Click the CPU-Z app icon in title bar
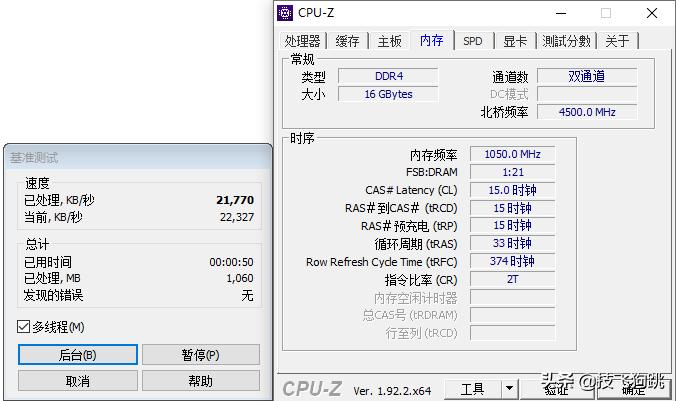Screen dimensions: 676x401 pyautogui.click(x=285, y=13)
